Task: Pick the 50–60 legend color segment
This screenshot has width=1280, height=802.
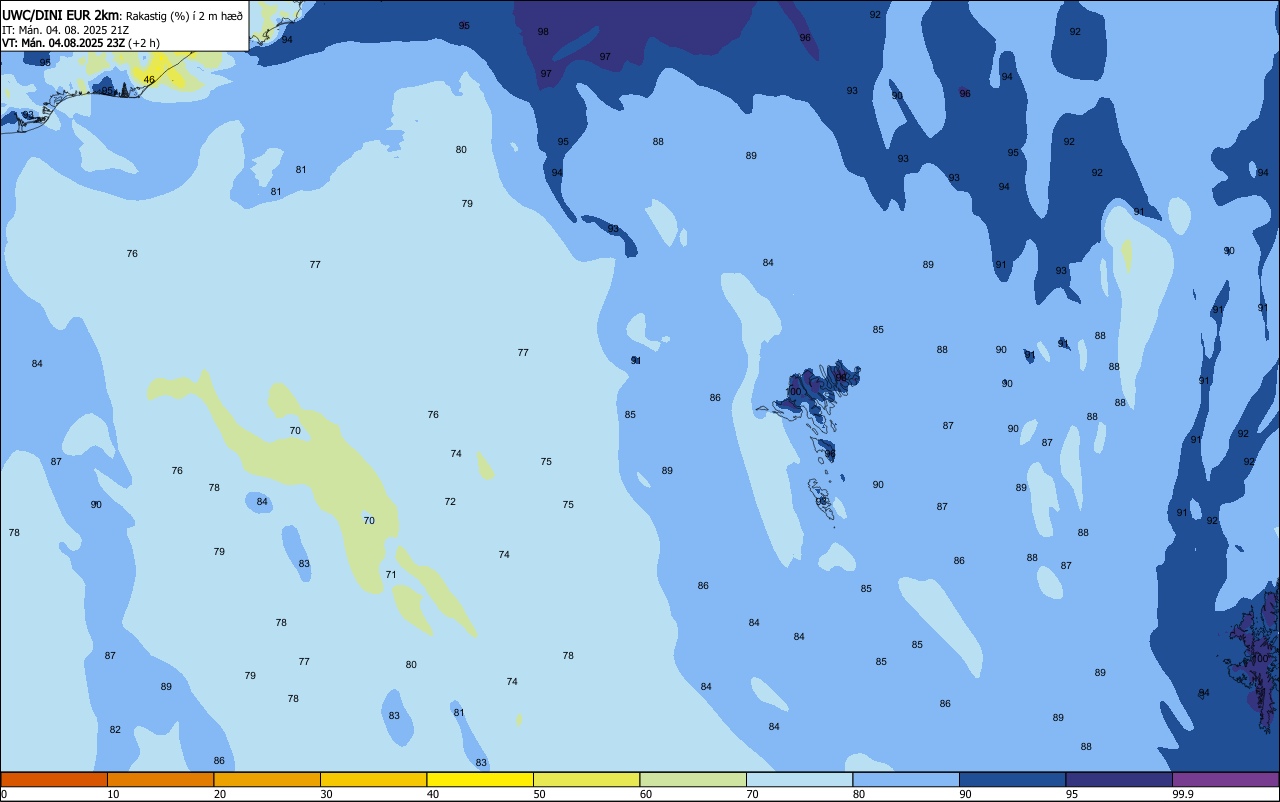Action: click(586, 779)
